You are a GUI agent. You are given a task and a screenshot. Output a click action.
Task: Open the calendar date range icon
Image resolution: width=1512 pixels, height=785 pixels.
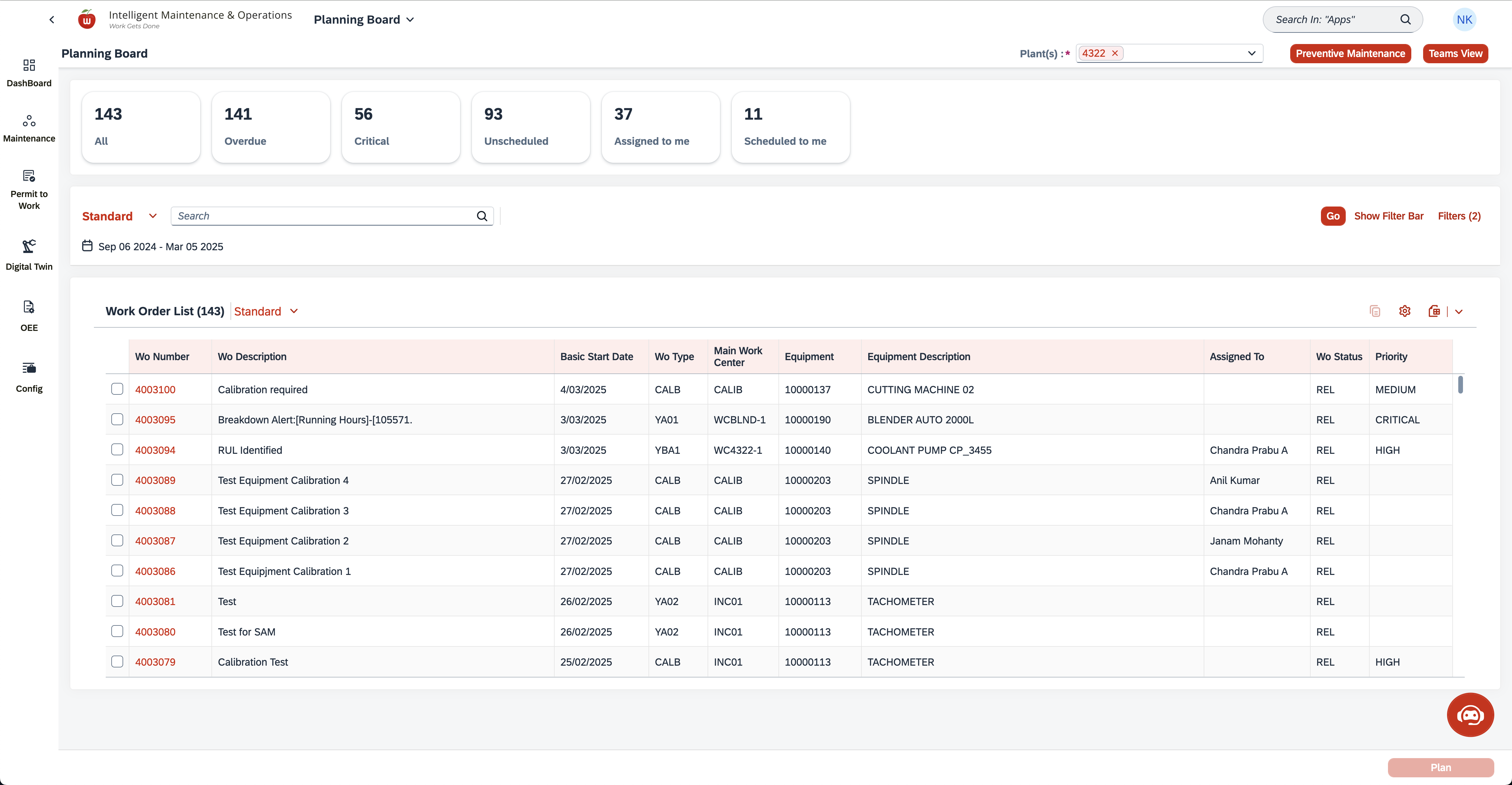click(87, 246)
